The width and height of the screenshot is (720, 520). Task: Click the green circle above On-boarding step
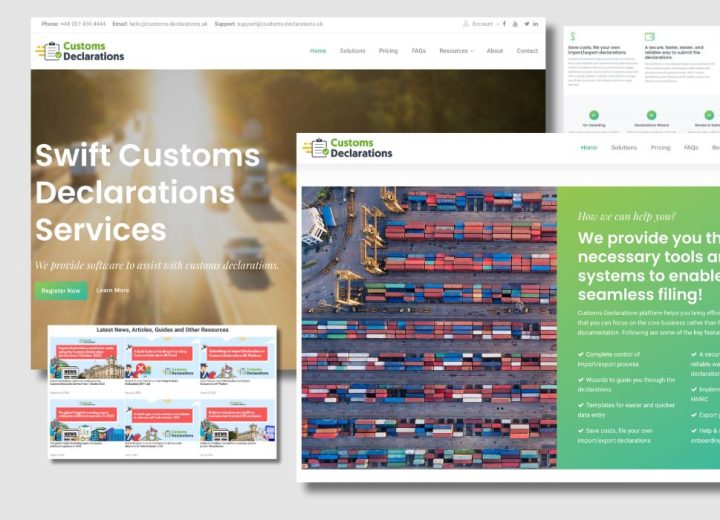click(594, 115)
